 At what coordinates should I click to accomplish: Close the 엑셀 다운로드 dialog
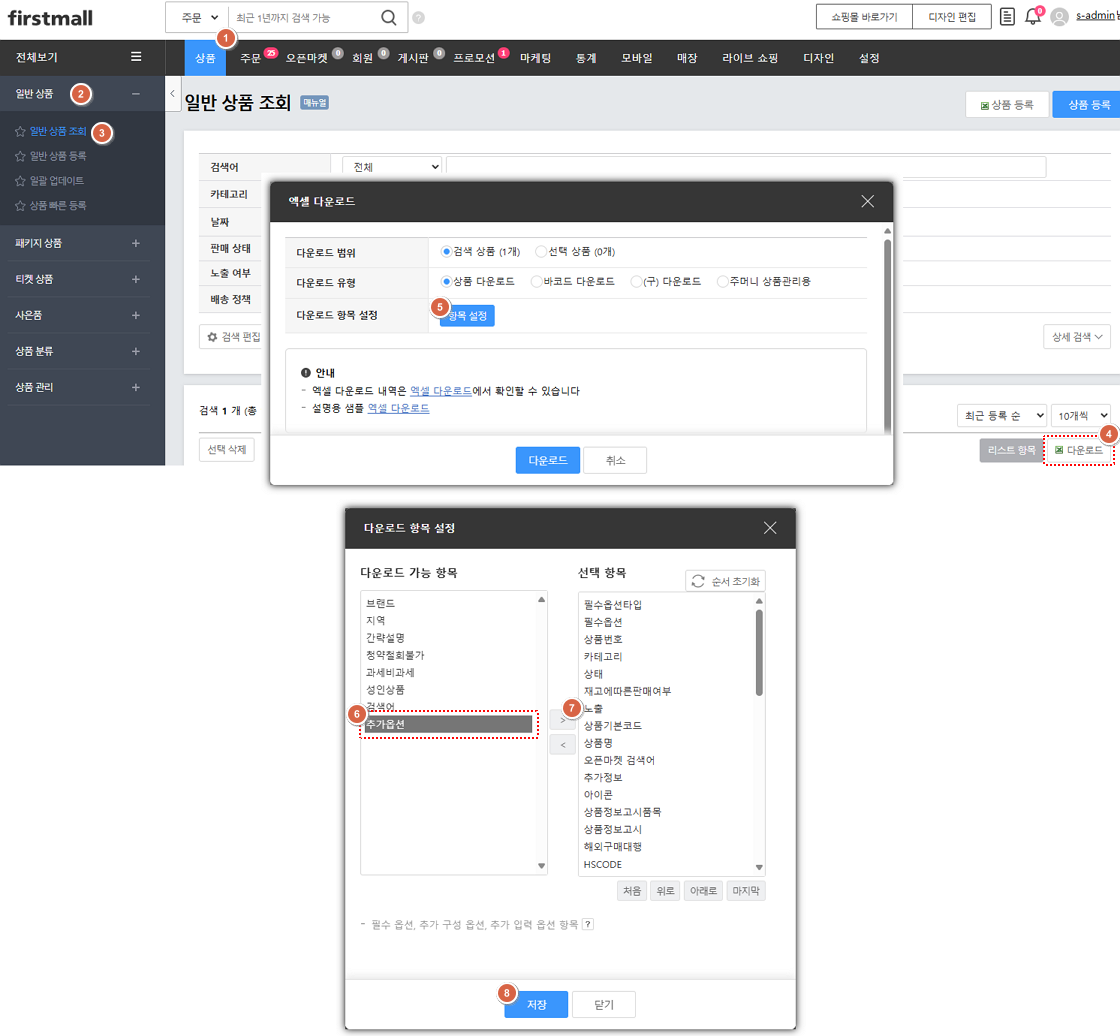click(867, 201)
